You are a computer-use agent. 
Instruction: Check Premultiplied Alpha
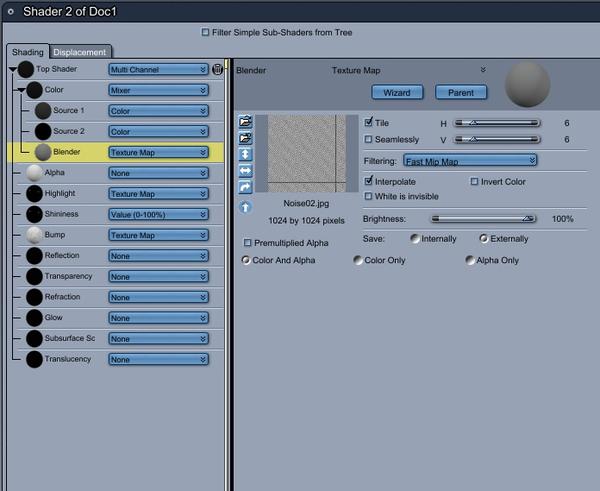click(x=248, y=243)
